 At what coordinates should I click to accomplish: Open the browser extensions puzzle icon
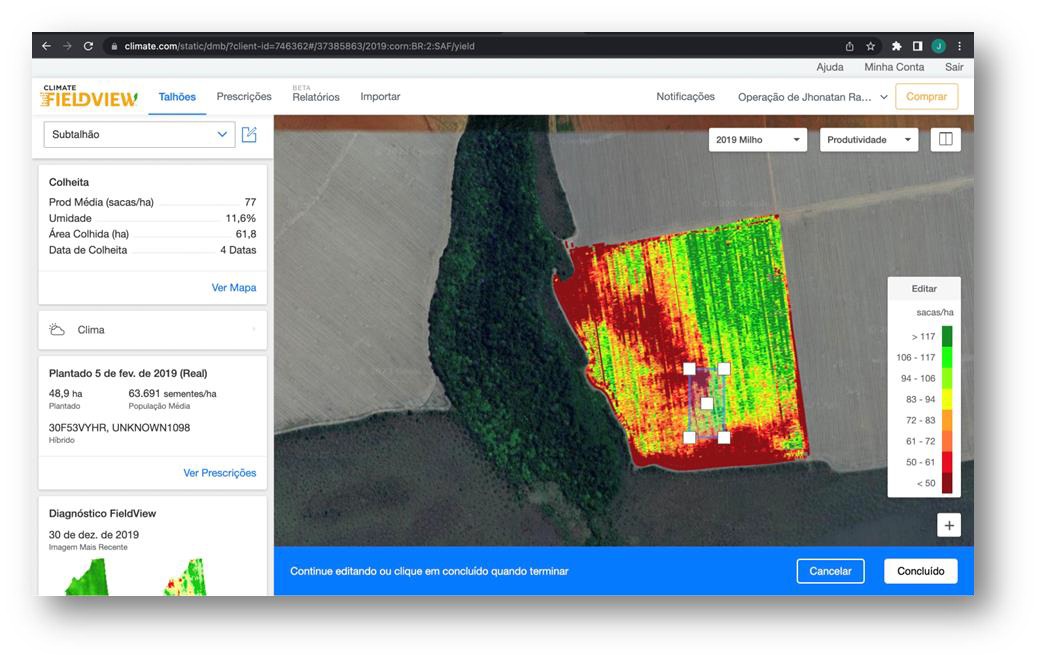(896, 46)
